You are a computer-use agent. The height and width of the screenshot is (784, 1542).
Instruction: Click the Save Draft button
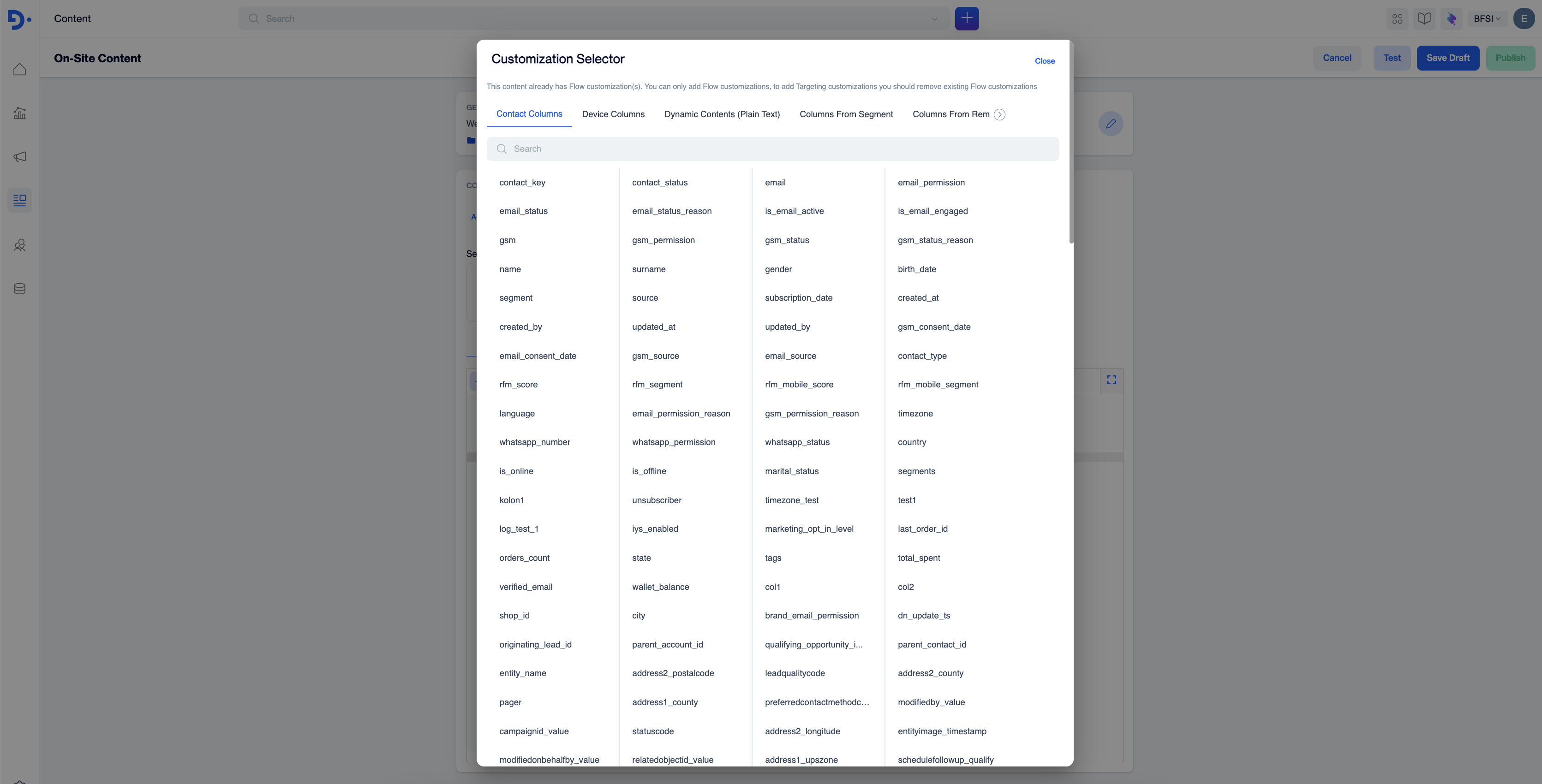point(1447,58)
